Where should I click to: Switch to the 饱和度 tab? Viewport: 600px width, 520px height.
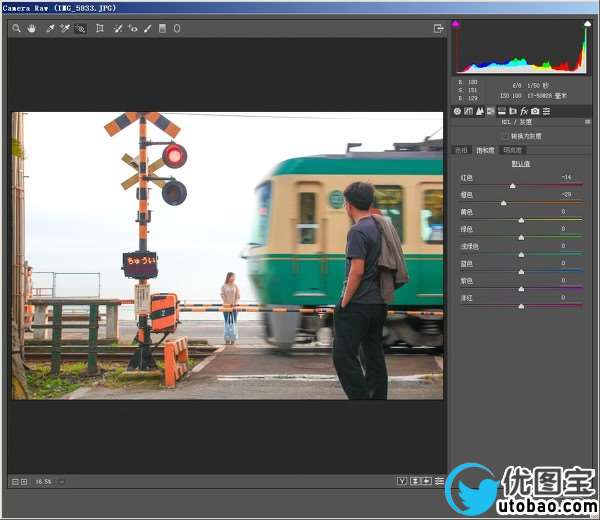tap(485, 150)
